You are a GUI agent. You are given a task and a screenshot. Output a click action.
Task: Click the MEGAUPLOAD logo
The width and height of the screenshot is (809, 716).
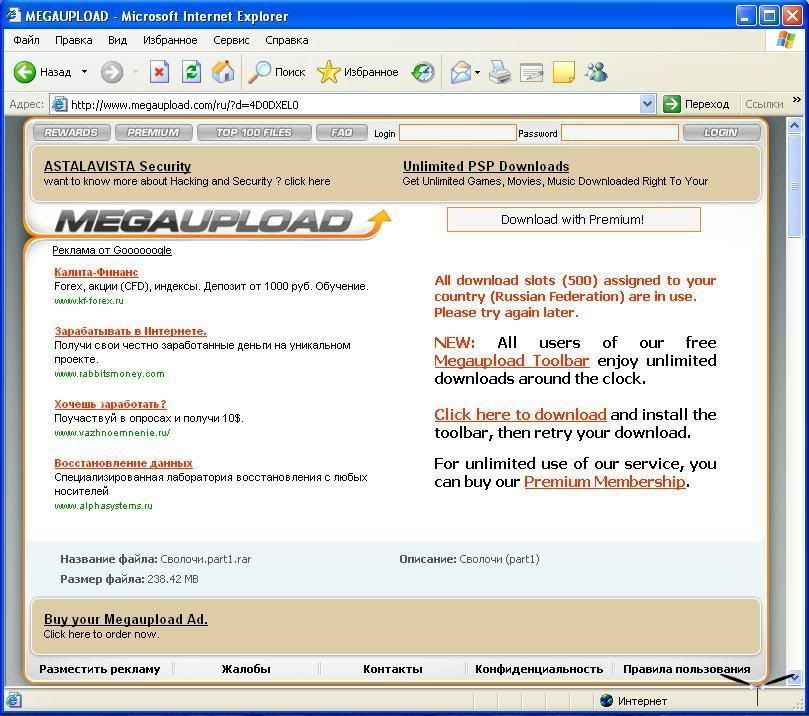(x=223, y=222)
